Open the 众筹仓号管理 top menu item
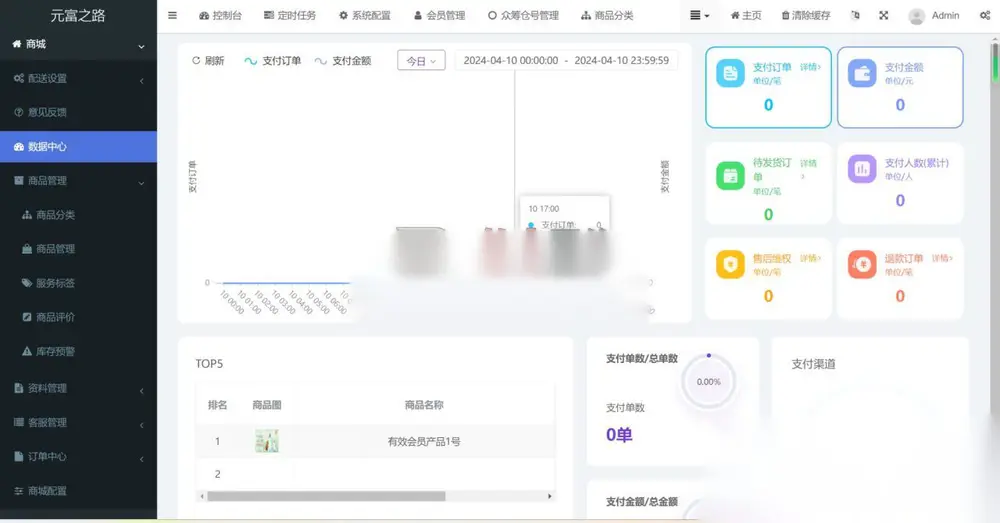1000x523 pixels. point(524,15)
